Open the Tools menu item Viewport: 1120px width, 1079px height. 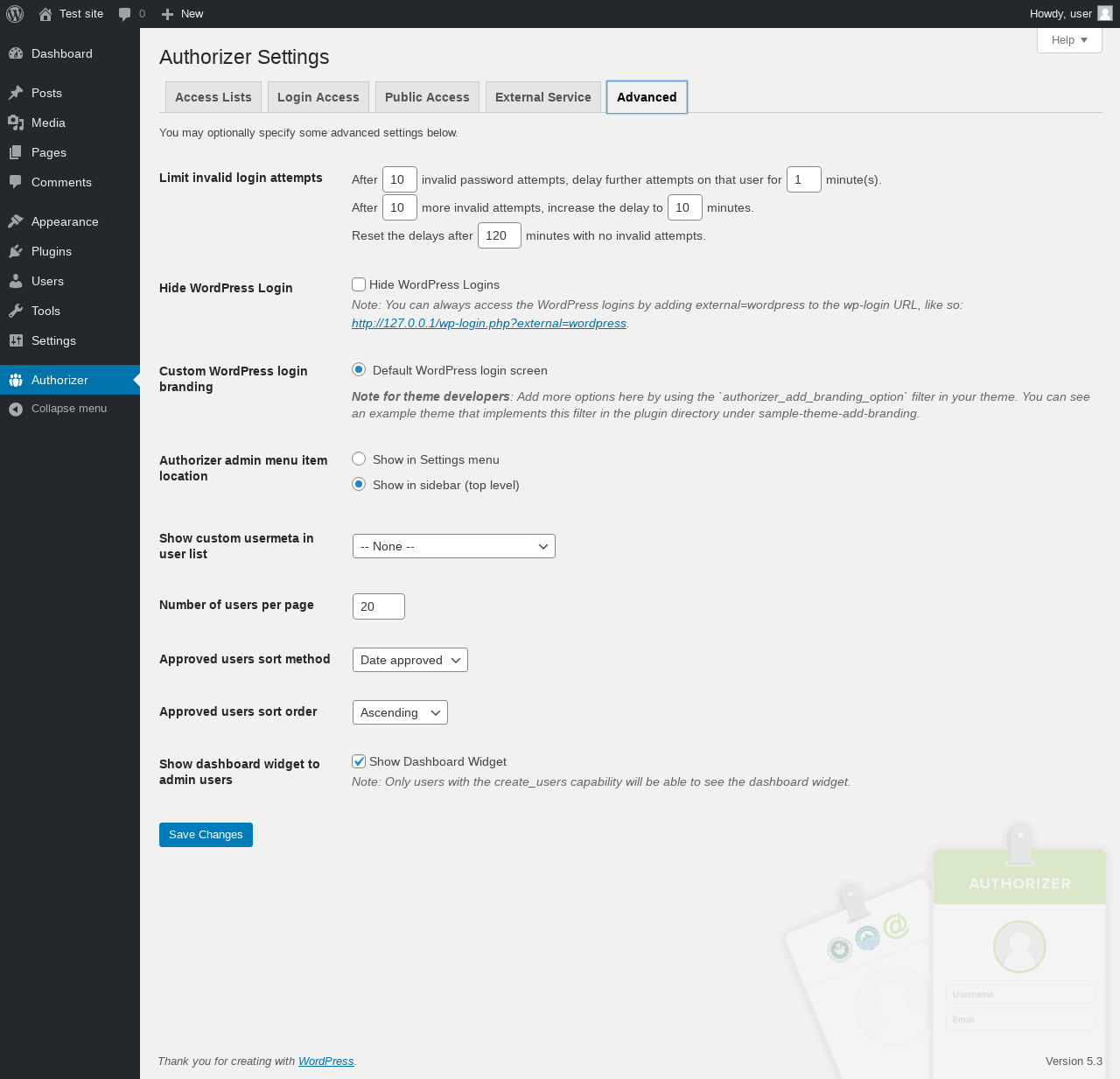point(70,311)
